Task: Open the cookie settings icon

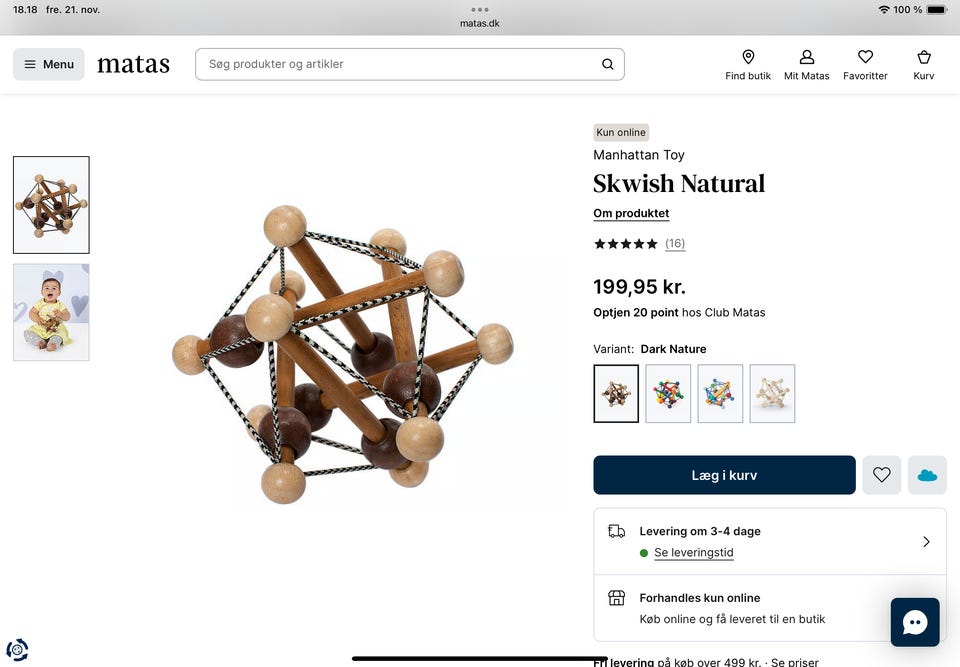Action: click(x=17, y=649)
